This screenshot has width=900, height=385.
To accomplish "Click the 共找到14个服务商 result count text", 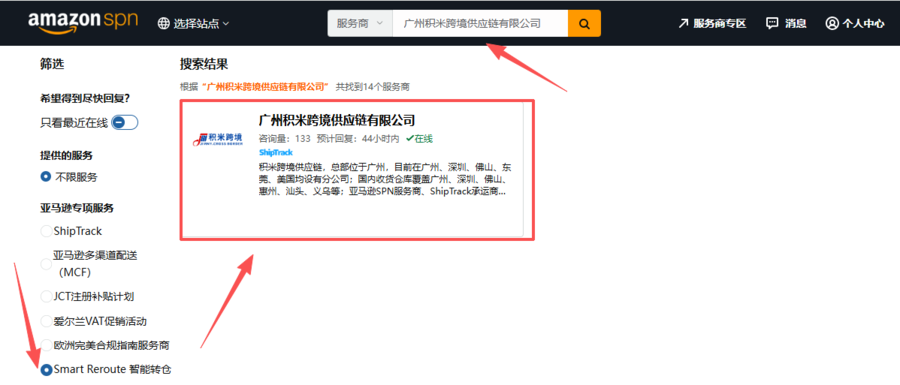I will tap(373, 87).
